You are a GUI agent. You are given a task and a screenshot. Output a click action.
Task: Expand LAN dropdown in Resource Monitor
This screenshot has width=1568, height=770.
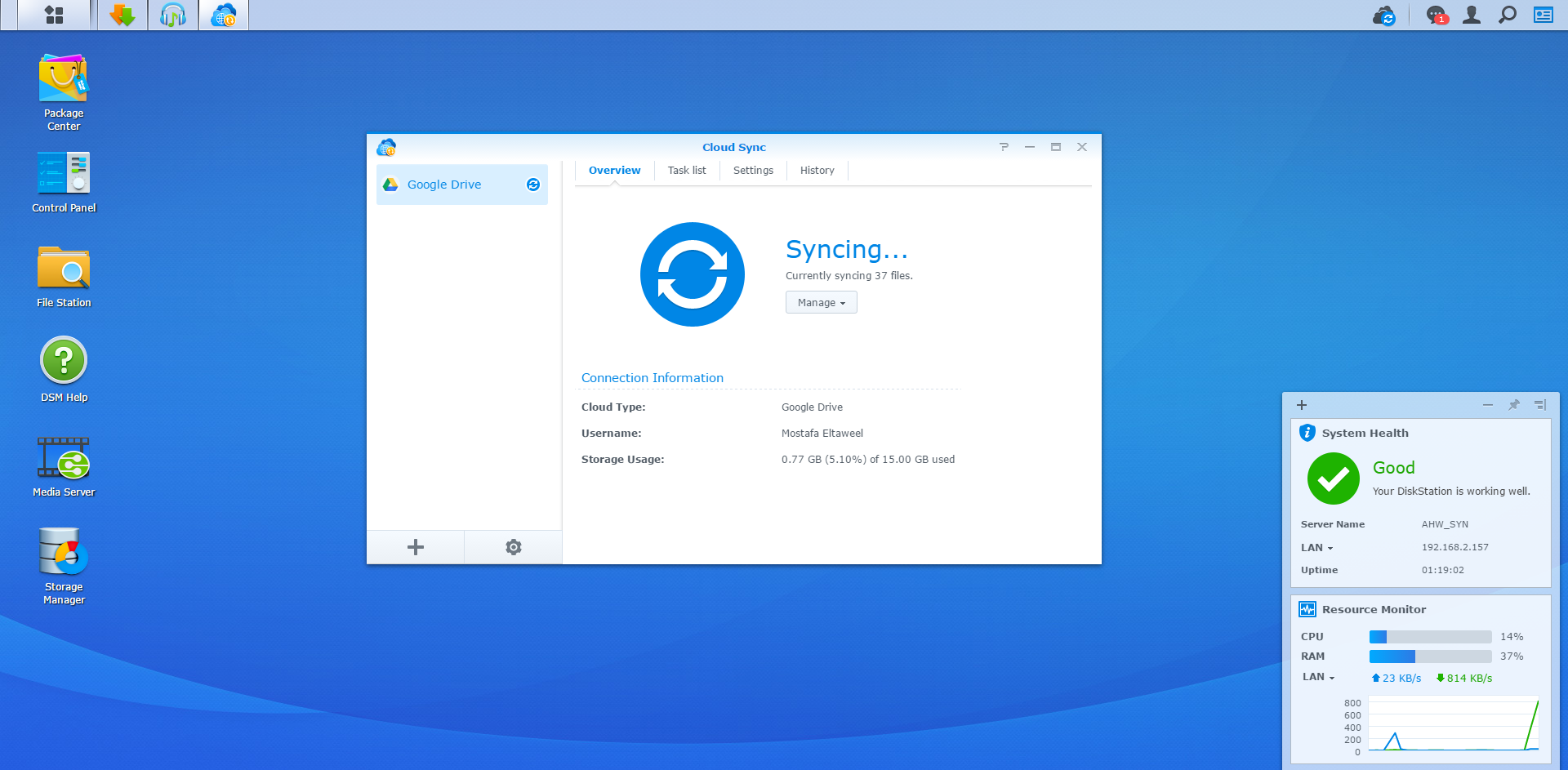pyautogui.click(x=1318, y=677)
